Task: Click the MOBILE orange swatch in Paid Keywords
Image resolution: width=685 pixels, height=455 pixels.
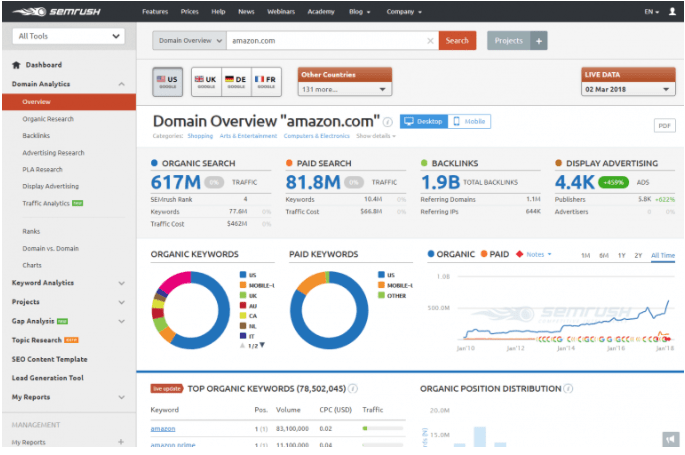Action: pyautogui.click(x=381, y=285)
